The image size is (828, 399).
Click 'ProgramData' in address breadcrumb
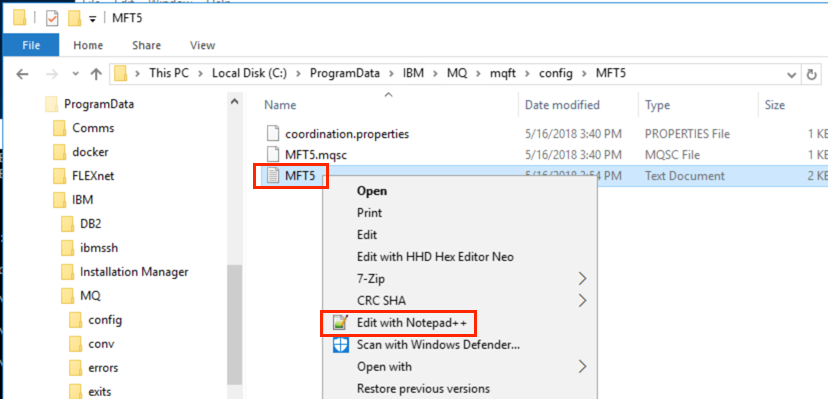click(345, 73)
